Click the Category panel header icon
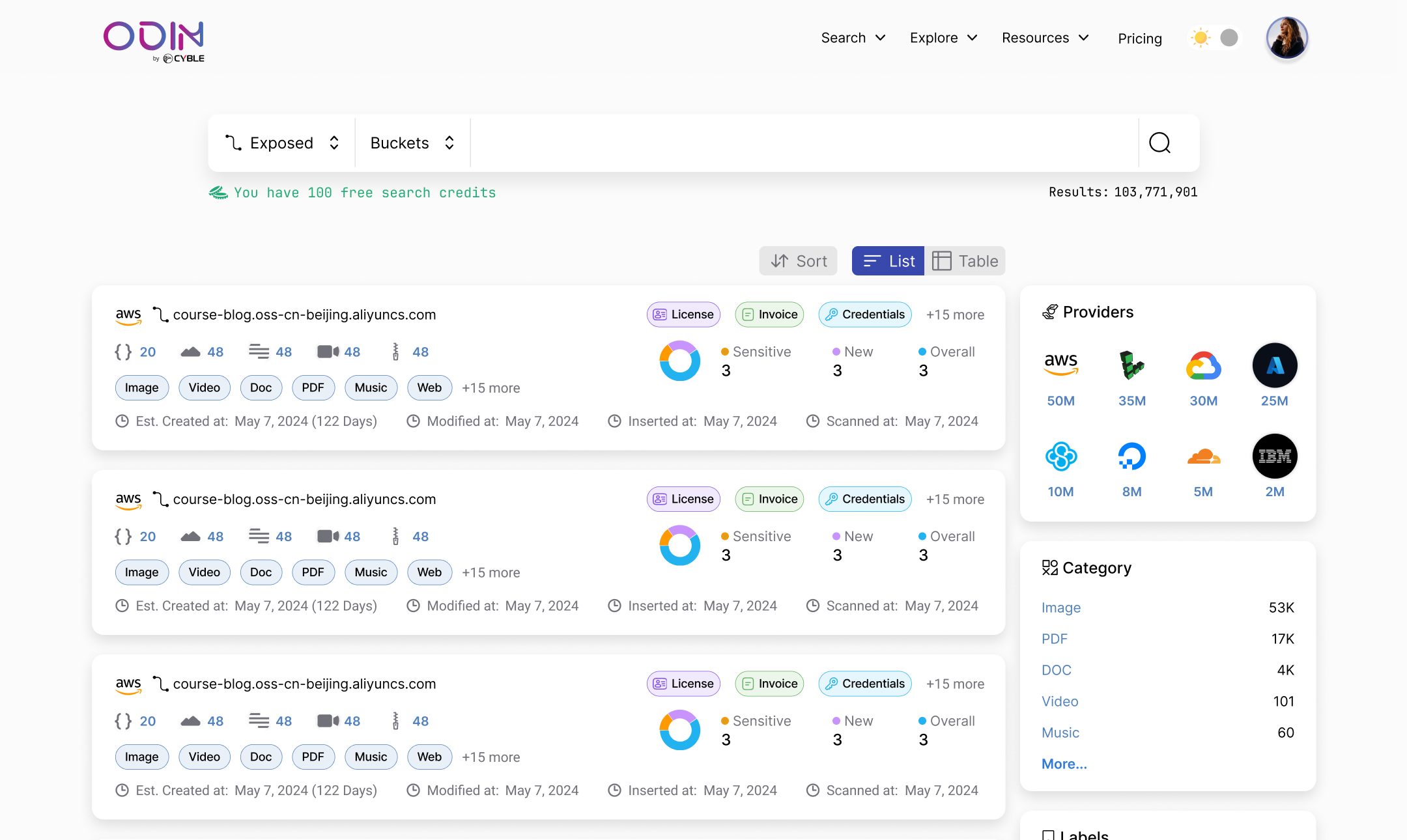This screenshot has width=1407, height=840. coord(1049,568)
